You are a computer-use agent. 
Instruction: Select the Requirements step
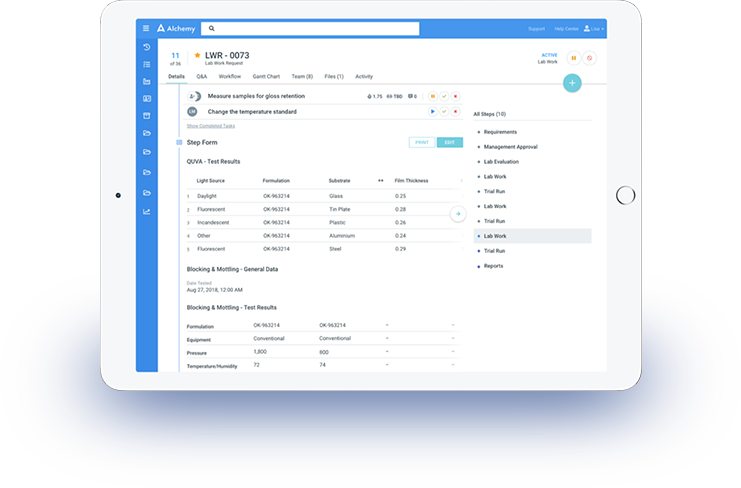click(500, 132)
